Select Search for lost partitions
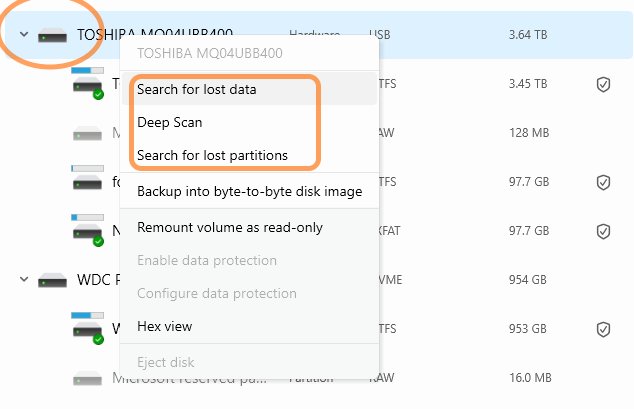This screenshot has width=634, height=409. tap(212, 156)
